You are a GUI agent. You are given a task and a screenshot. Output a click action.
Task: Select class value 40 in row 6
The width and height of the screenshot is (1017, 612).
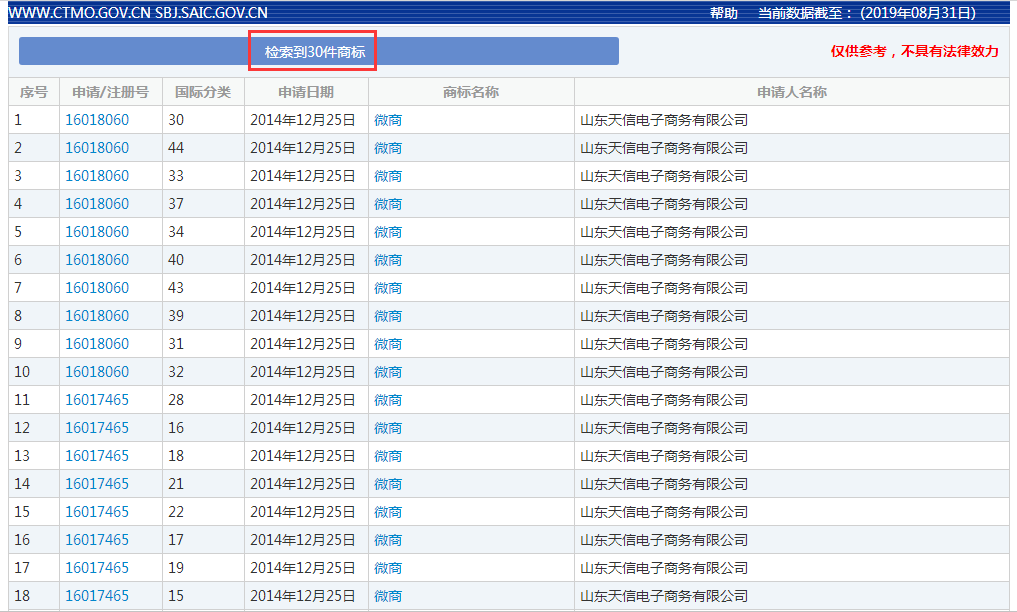pyautogui.click(x=176, y=260)
